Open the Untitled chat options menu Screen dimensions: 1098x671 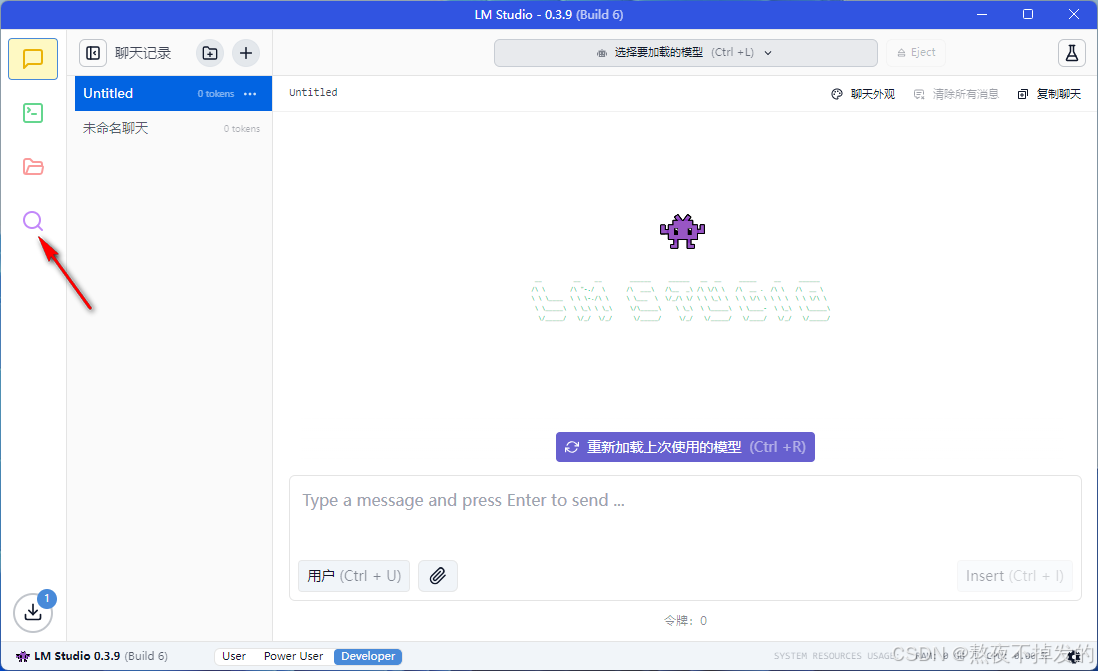coord(250,94)
